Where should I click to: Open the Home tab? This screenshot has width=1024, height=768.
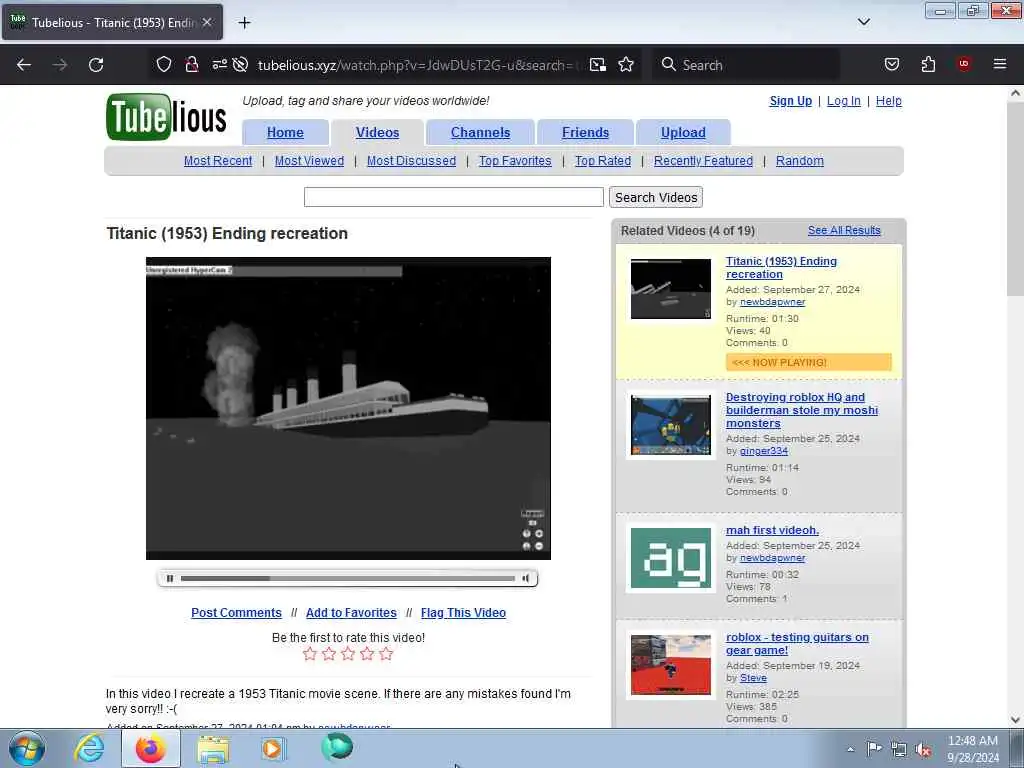tap(285, 133)
